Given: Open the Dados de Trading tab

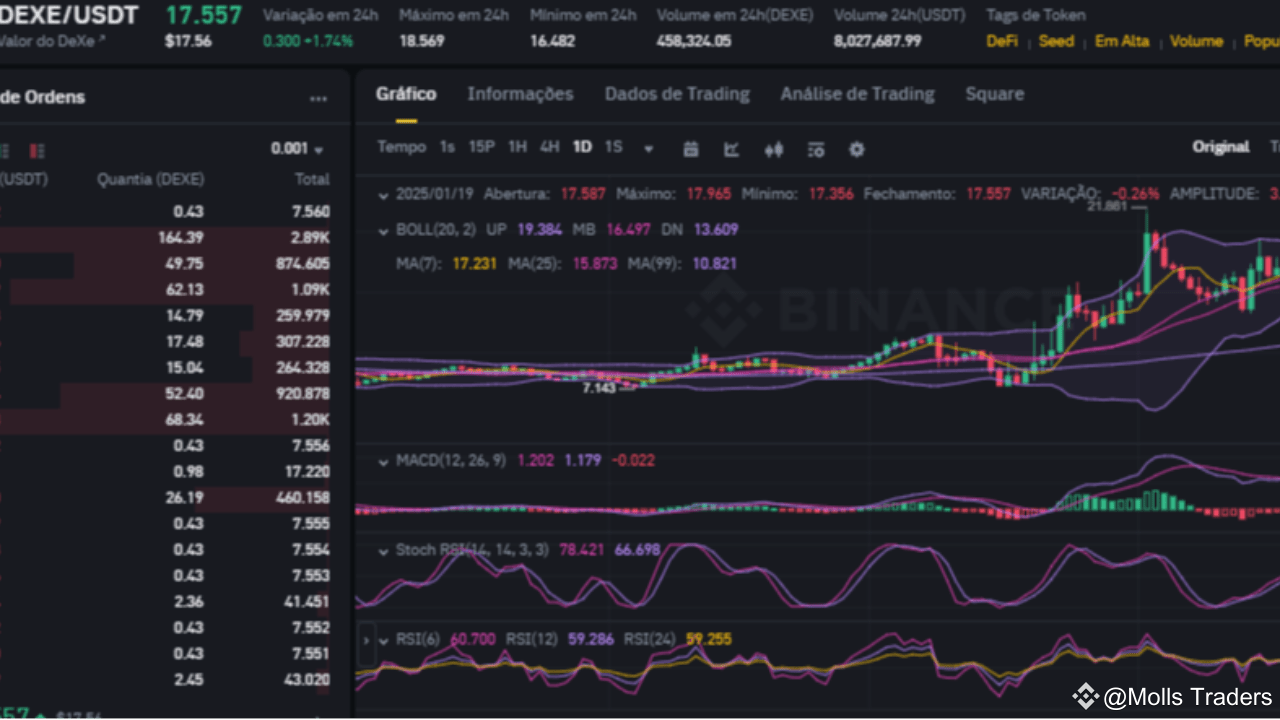Looking at the screenshot, I should click(x=677, y=94).
